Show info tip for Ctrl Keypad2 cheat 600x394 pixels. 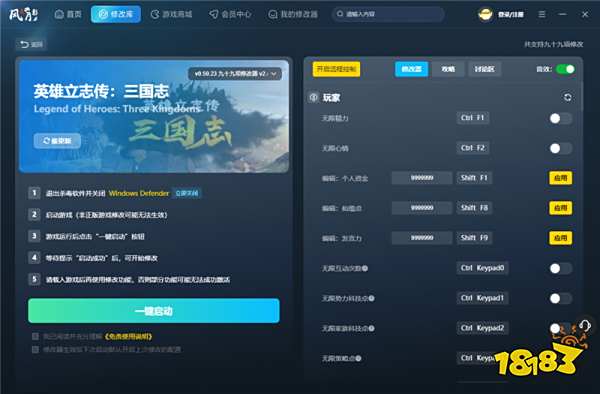tap(372, 328)
